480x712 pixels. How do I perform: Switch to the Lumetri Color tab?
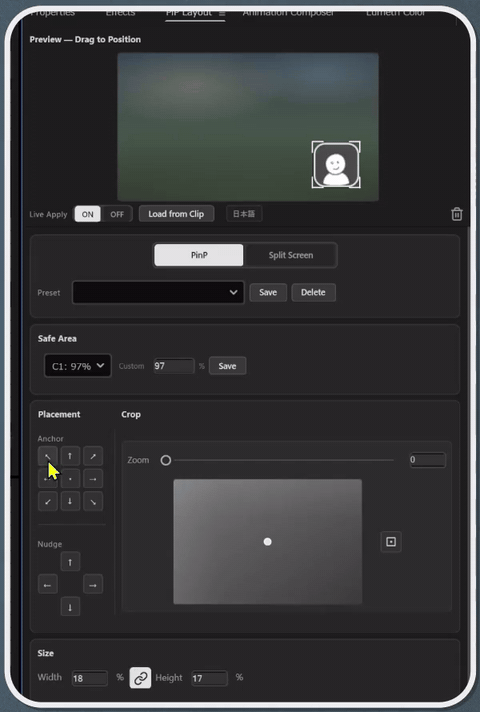coord(396,13)
